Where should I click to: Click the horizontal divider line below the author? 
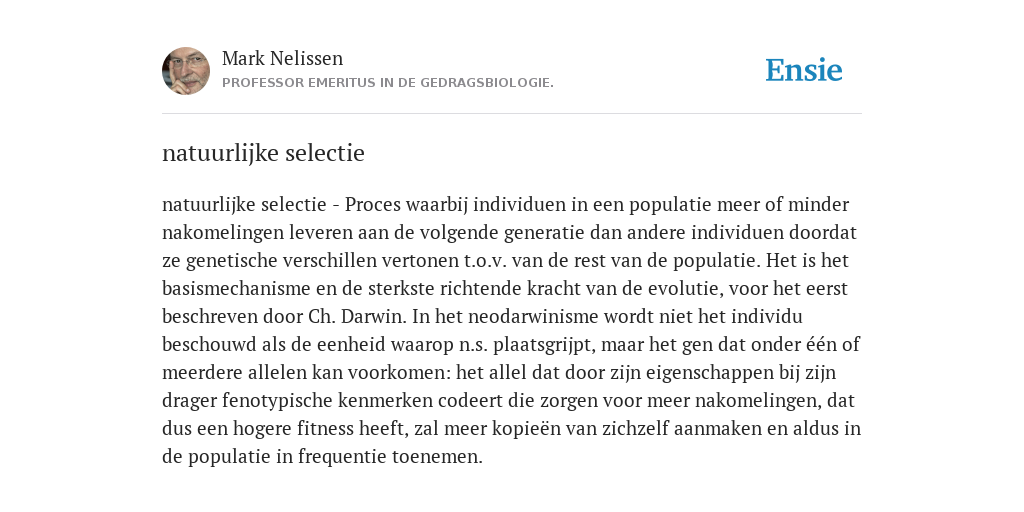(x=512, y=114)
